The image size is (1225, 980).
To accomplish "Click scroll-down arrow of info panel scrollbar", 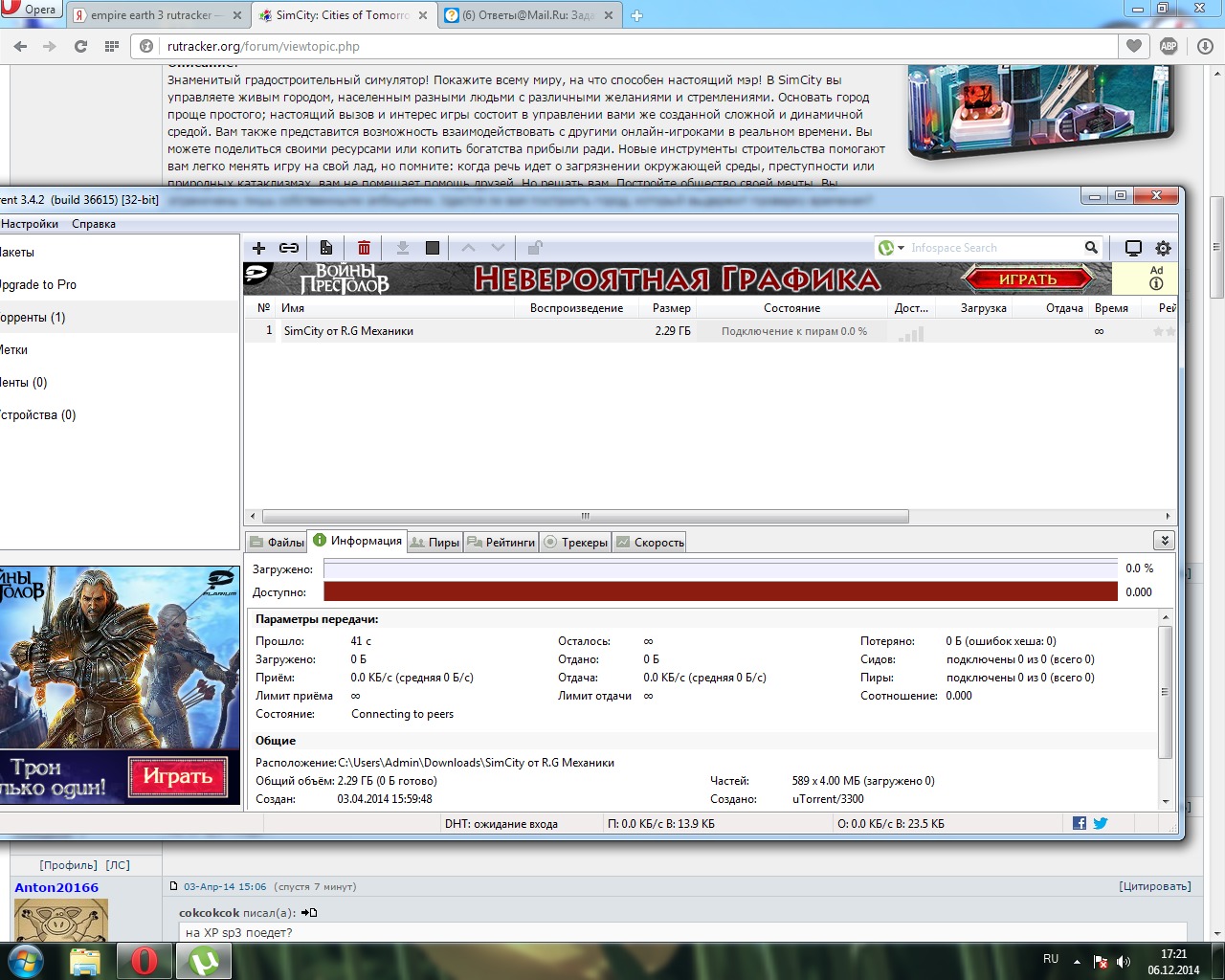I will tap(1165, 801).
